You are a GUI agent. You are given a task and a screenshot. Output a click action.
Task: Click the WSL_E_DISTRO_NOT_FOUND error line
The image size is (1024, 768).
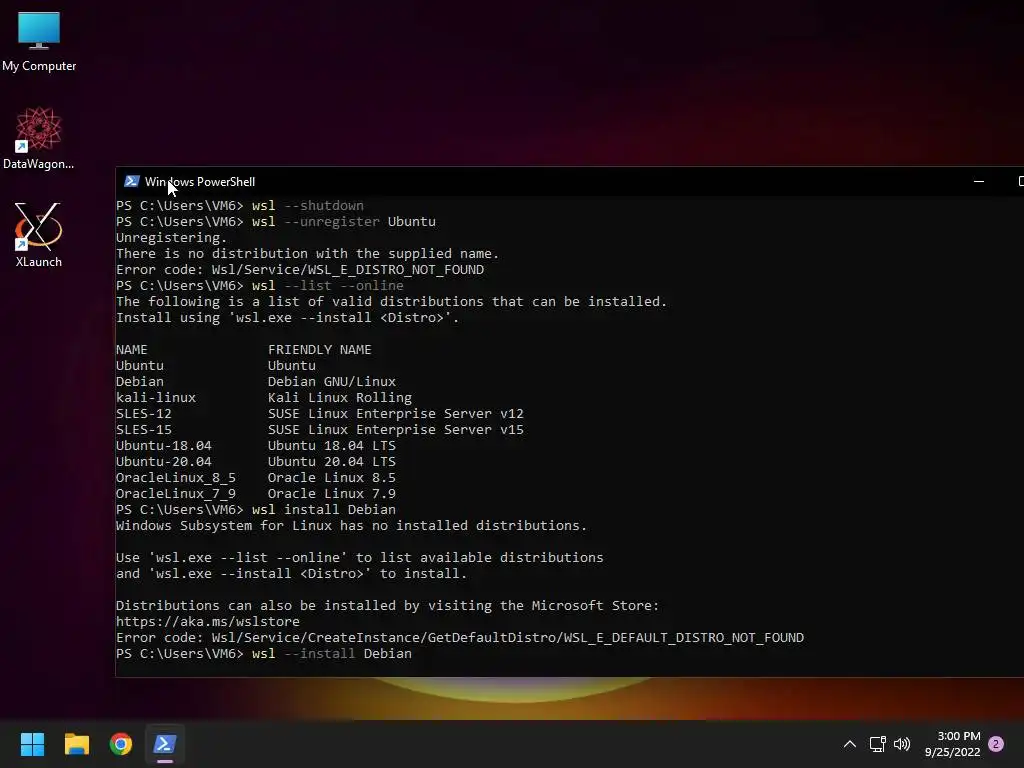300,270
